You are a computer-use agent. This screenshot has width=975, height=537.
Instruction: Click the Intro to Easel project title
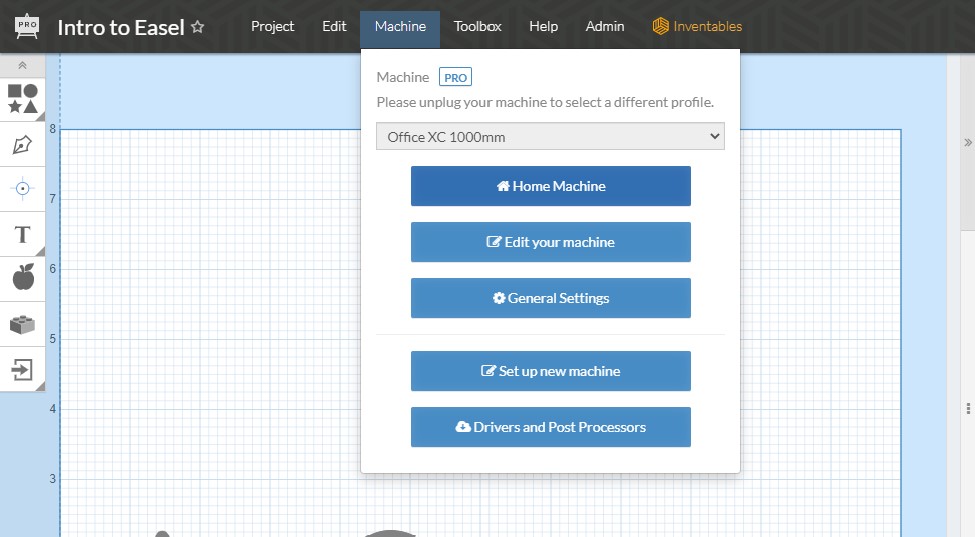tap(121, 27)
